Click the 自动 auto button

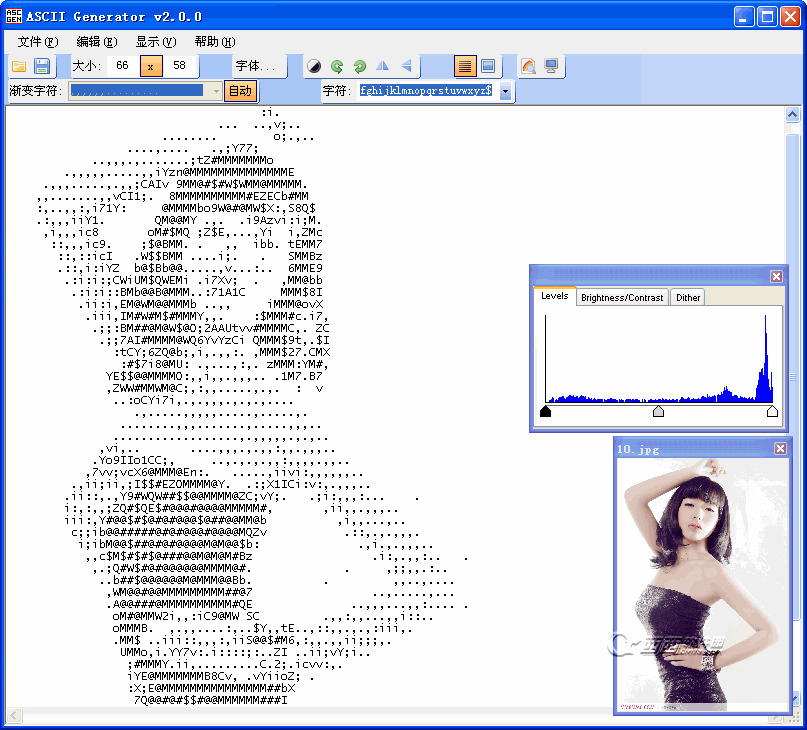[240, 91]
